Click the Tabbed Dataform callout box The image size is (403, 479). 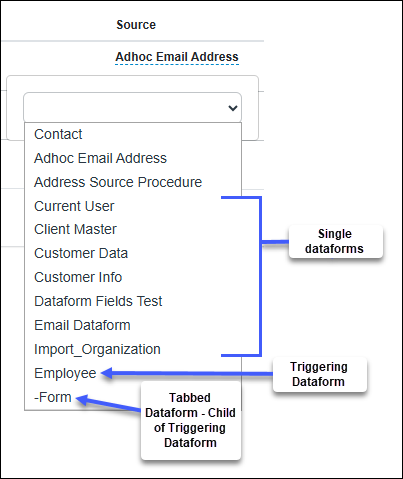pyautogui.click(x=191, y=420)
